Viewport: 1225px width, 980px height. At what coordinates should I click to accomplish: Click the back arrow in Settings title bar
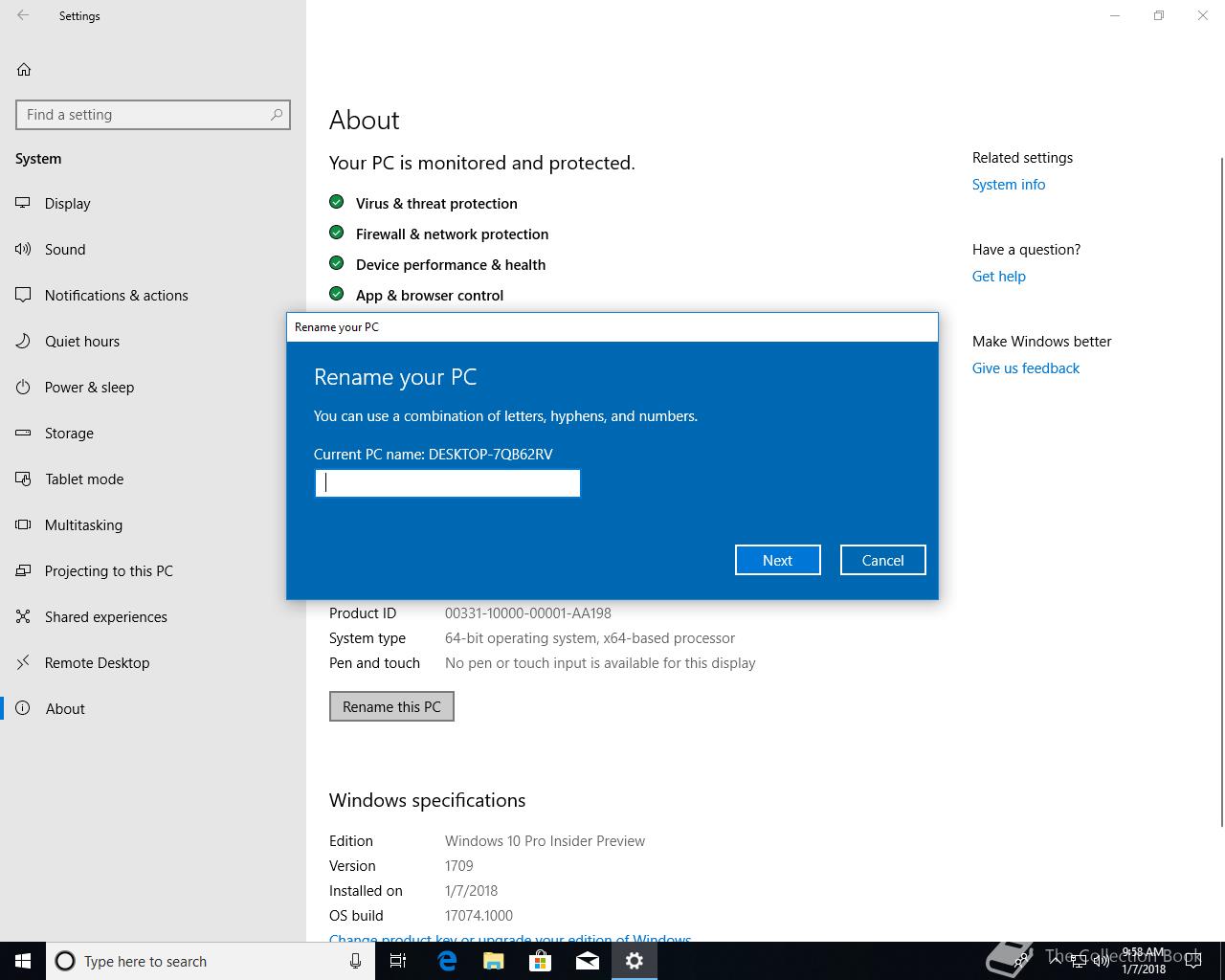(x=23, y=15)
